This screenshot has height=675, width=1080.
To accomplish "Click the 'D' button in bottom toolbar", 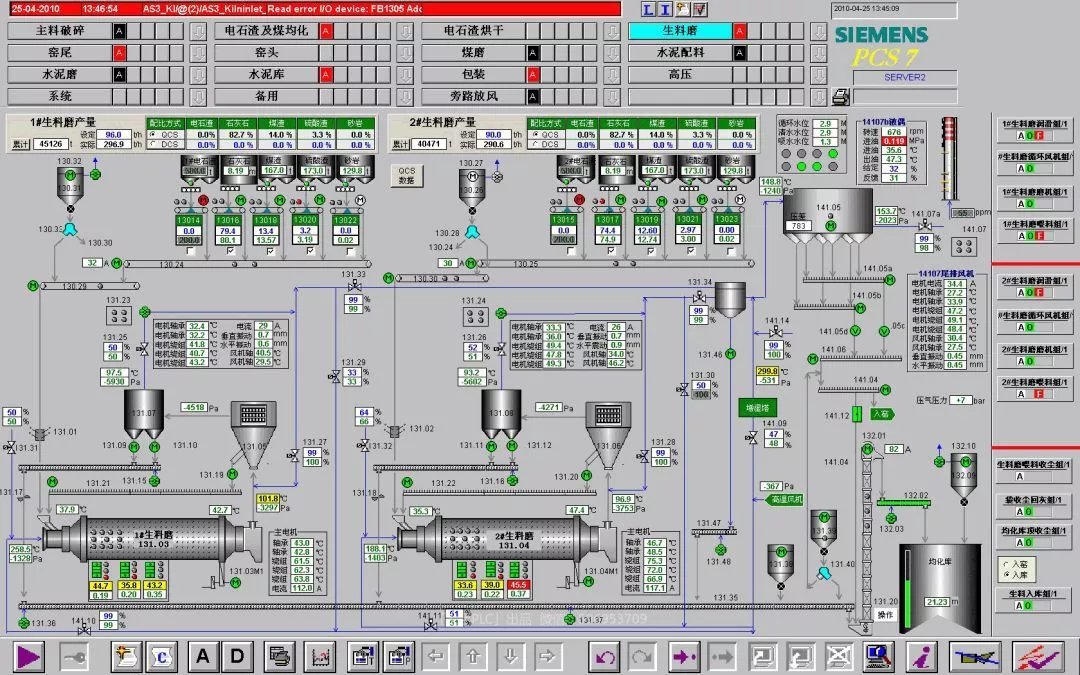I will point(238,656).
